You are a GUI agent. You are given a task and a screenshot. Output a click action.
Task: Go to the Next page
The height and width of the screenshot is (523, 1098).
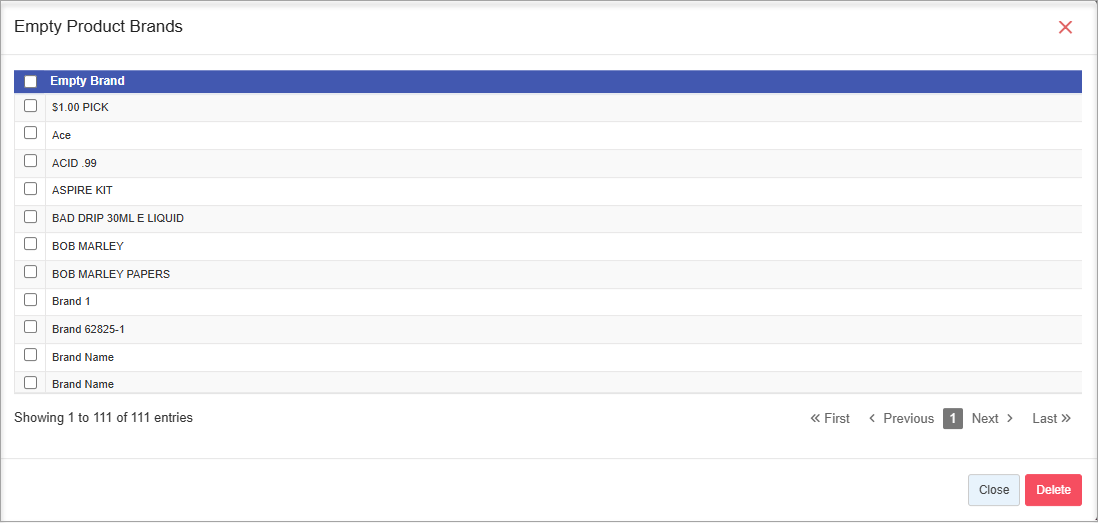point(992,419)
